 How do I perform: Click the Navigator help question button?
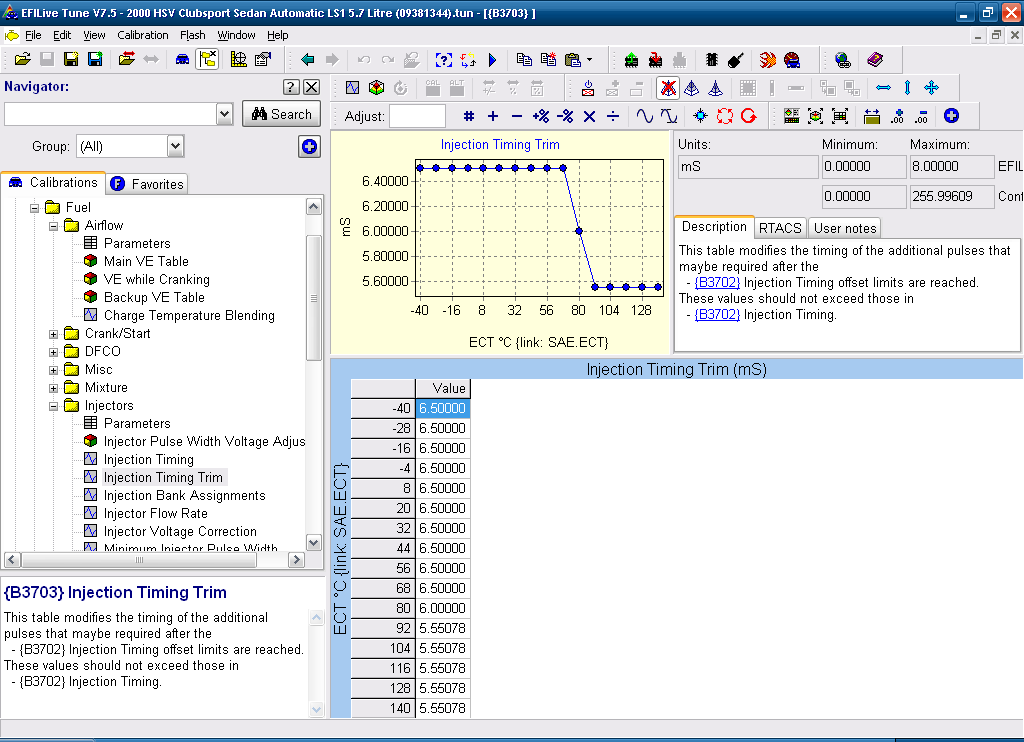coord(291,87)
